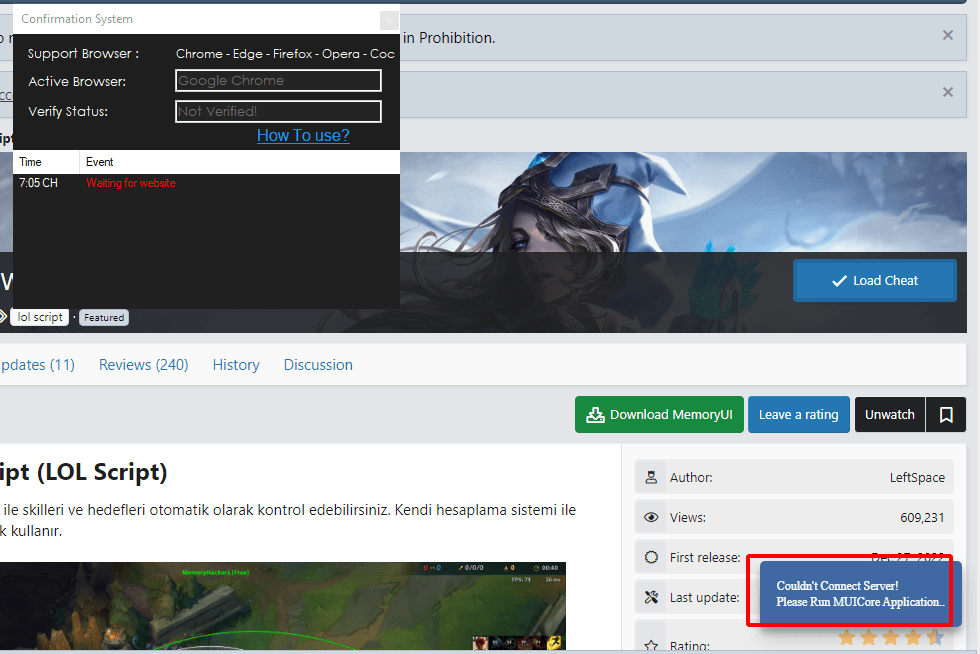The width and height of the screenshot is (980, 654).
Task: Click the download icon in Download MemoryUI
Action: [x=595, y=415]
